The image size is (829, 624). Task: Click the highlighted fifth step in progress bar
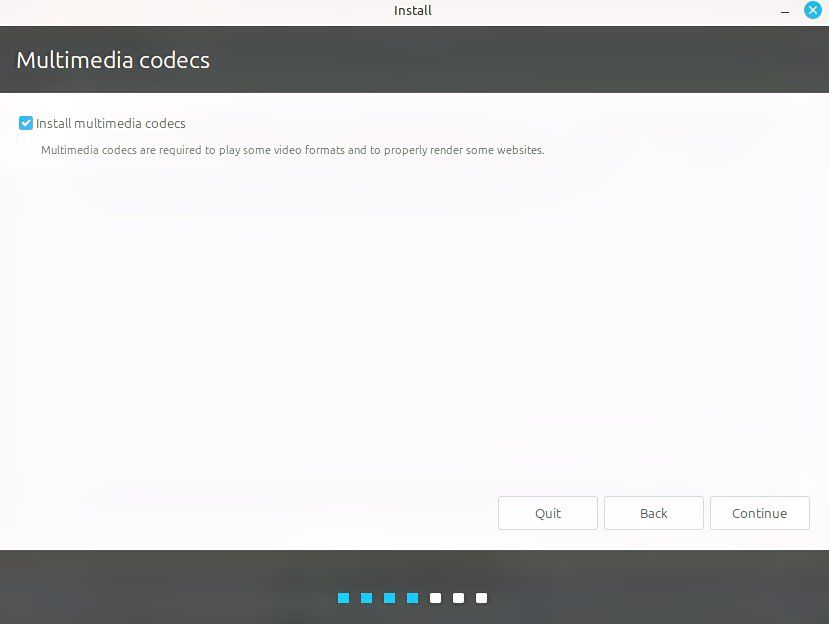pos(436,597)
